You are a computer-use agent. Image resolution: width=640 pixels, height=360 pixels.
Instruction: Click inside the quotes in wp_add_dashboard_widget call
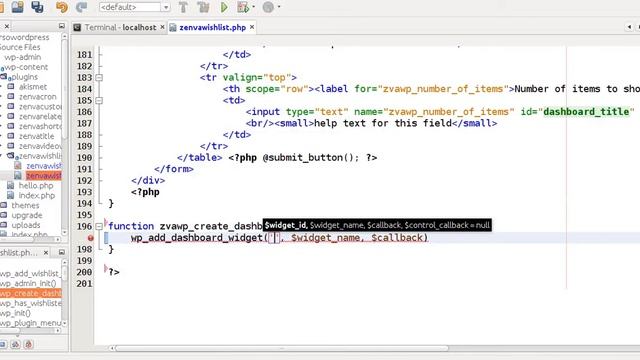coord(275,238)
